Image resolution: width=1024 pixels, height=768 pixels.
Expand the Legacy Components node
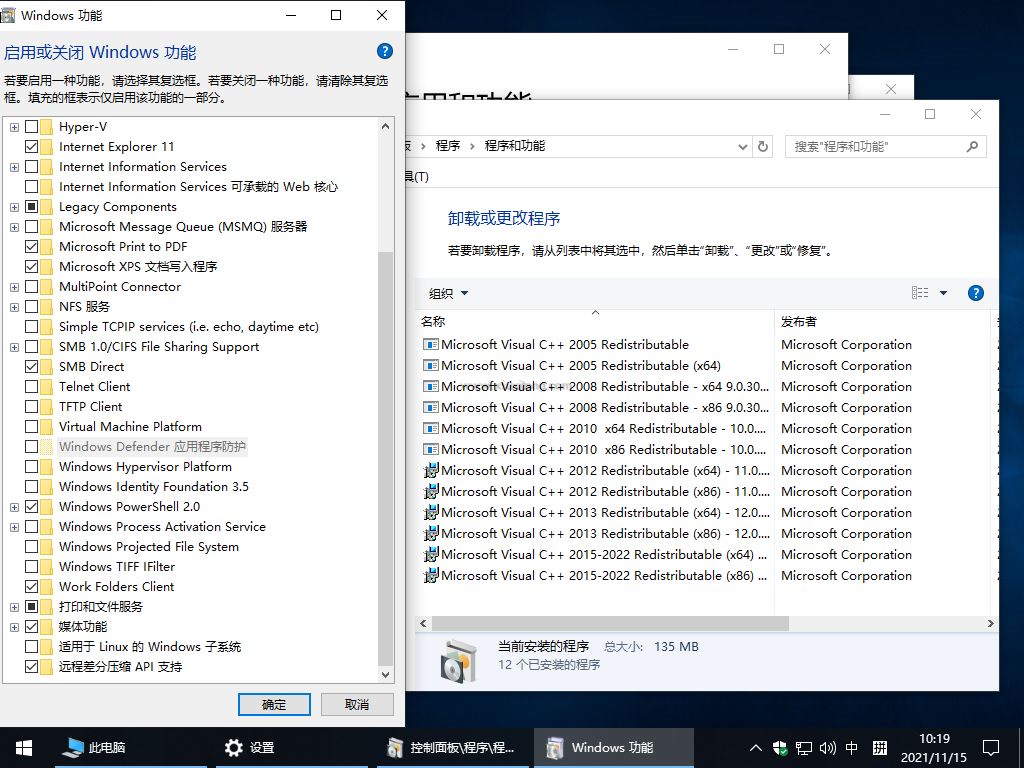click(x=14, y=207)
